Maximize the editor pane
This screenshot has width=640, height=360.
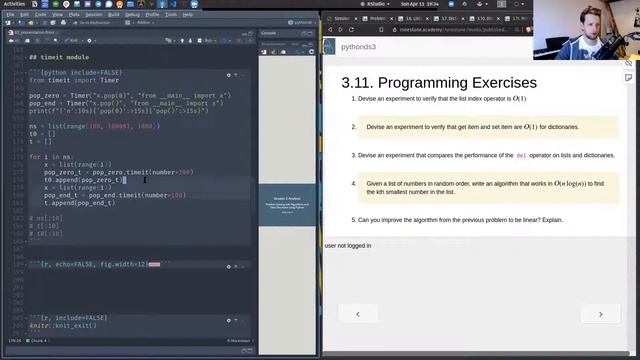pyautogui.click(x=251, y=33)
